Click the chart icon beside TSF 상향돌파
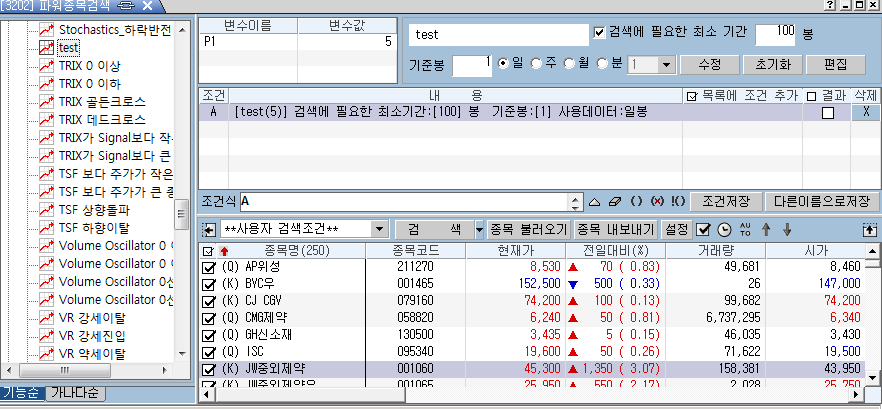 [46, 210]
